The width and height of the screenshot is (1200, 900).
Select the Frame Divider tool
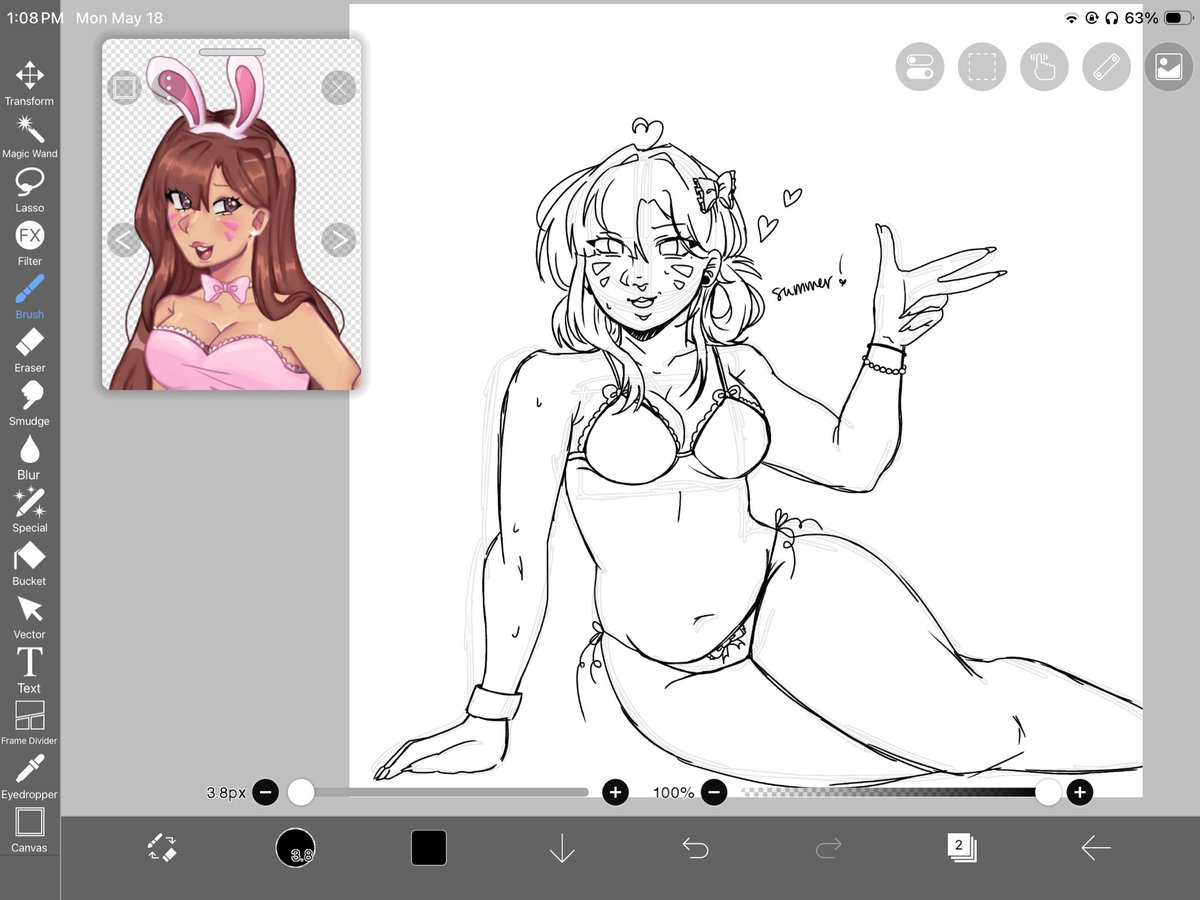pos(29,723)
